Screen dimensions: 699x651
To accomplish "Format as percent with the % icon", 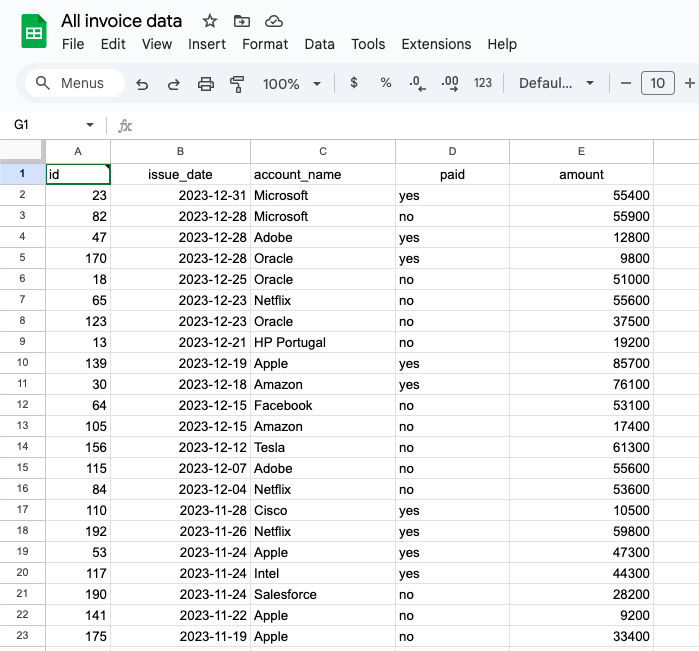I will [386, 82].
